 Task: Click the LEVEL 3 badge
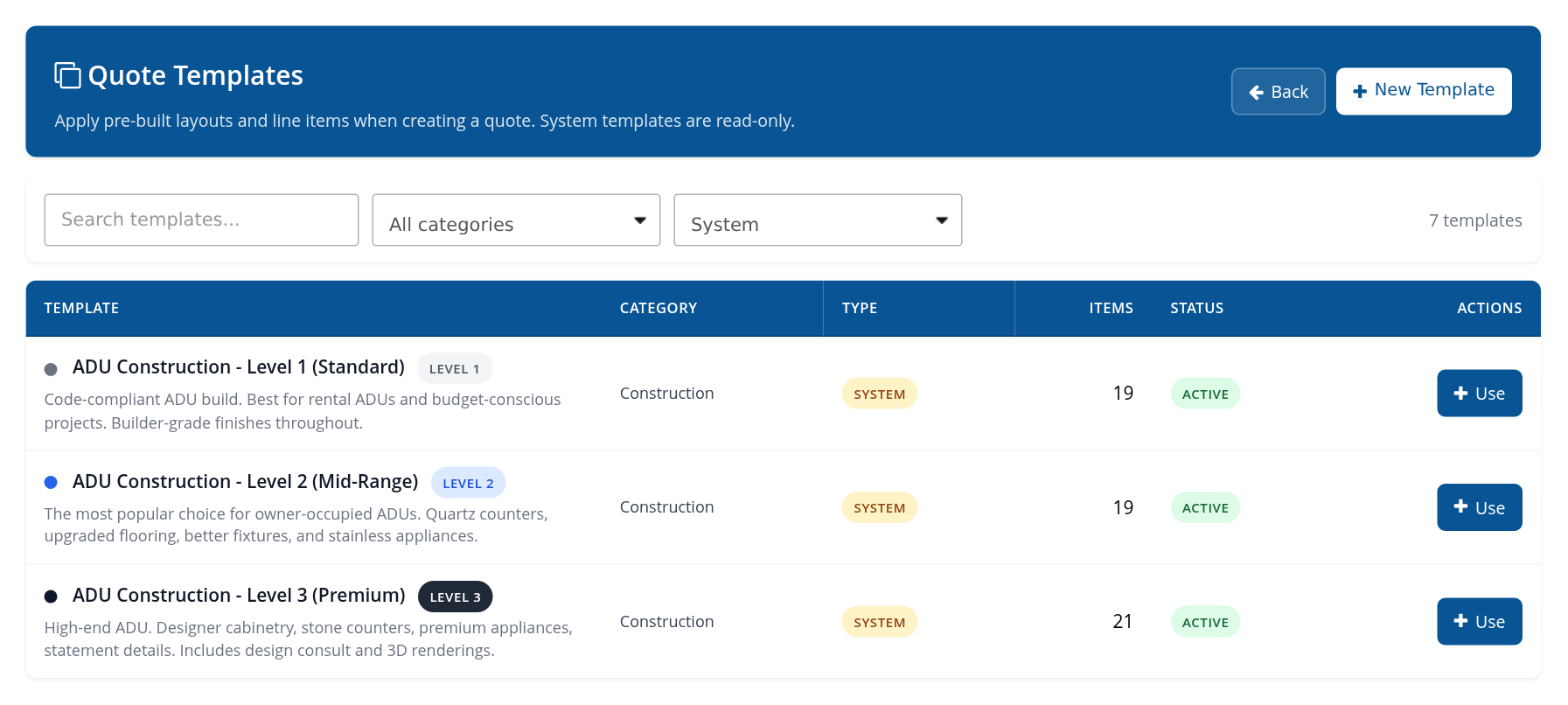455,597
